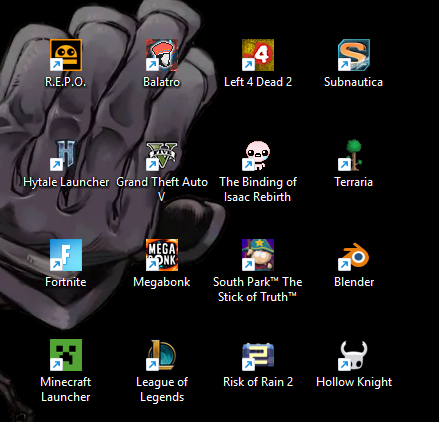Image resolution: width=439 pixels, height=422 pixels.
Task: Select the Megabonk shortcut icon
Action: [x=162, y=255]
